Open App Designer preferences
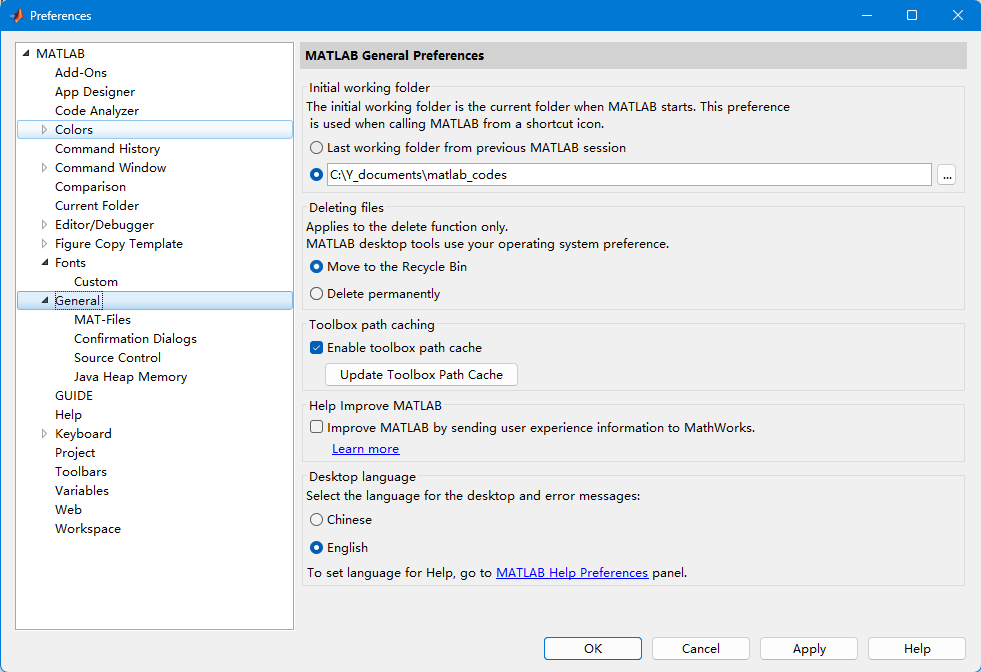 [x=94, y=91]
